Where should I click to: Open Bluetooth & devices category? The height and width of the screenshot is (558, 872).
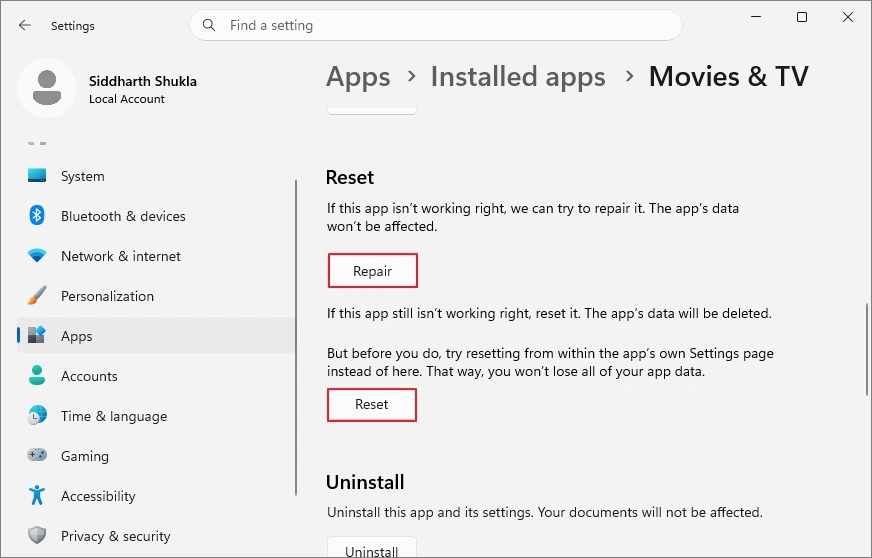tap(156, 216)
